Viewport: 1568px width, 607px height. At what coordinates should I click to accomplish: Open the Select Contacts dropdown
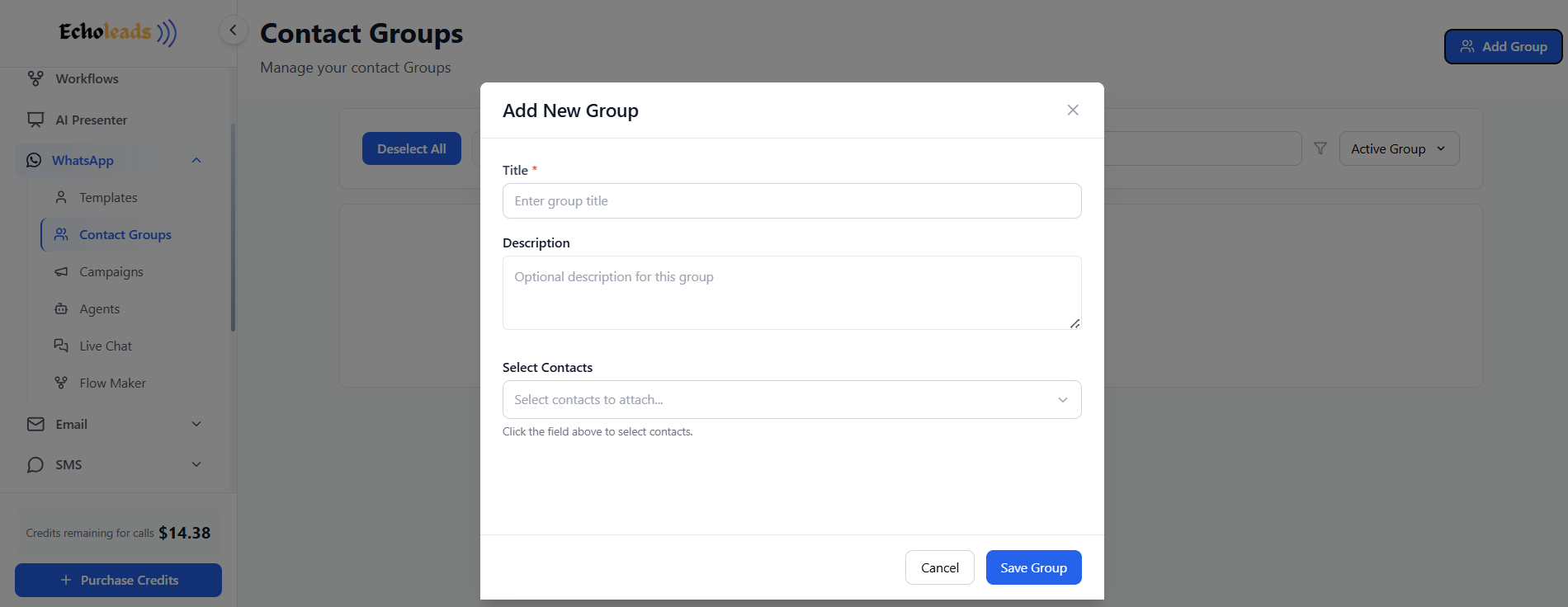click(791, 399)
